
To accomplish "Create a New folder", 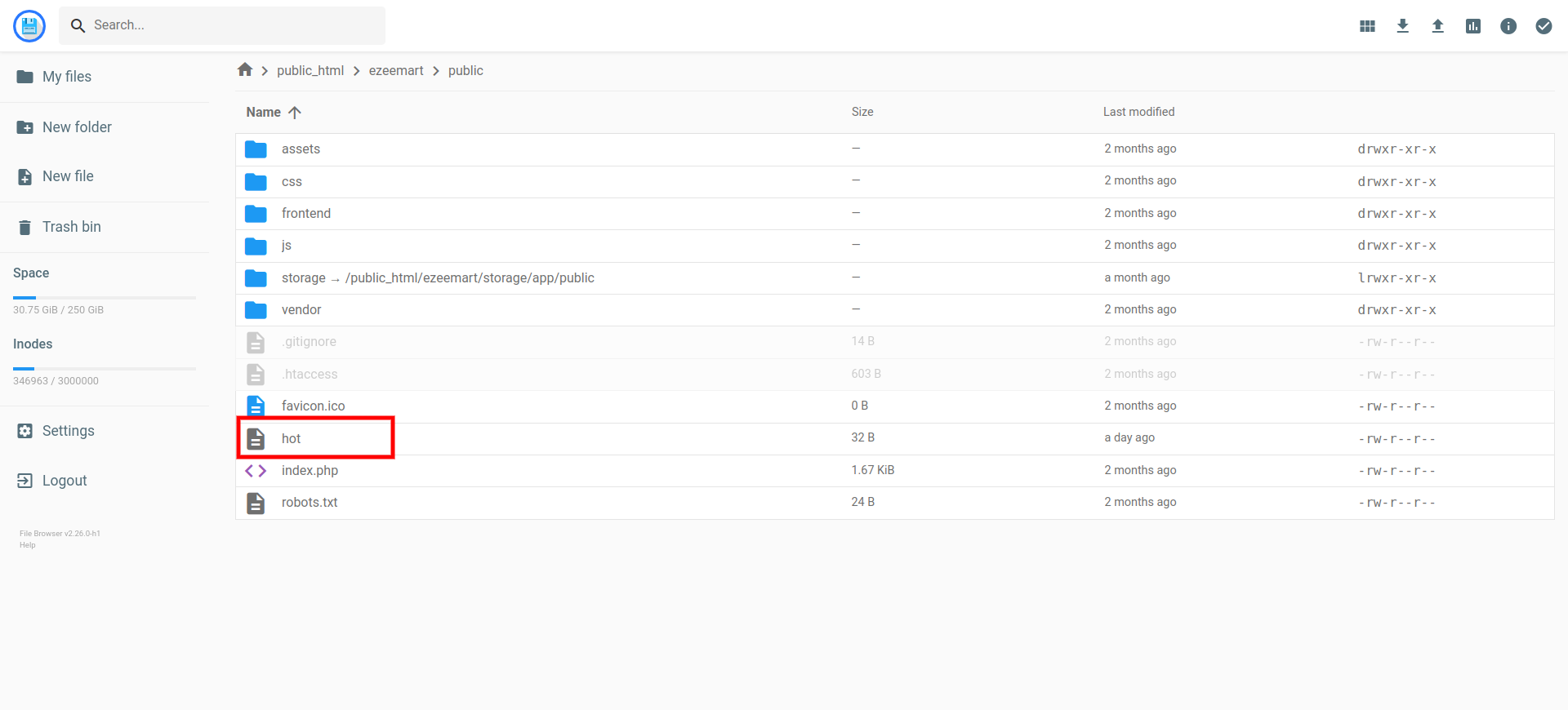I will tap(77, 127).
